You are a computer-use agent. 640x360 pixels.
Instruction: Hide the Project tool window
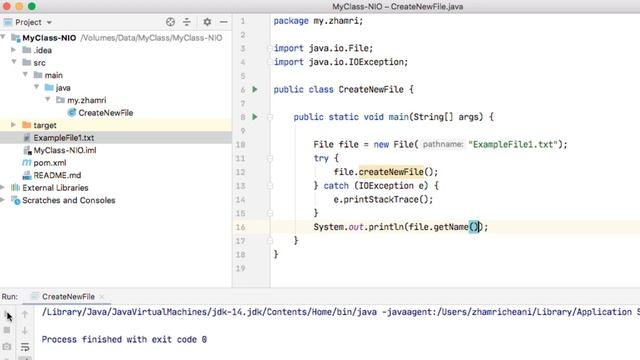pos(223,22)
